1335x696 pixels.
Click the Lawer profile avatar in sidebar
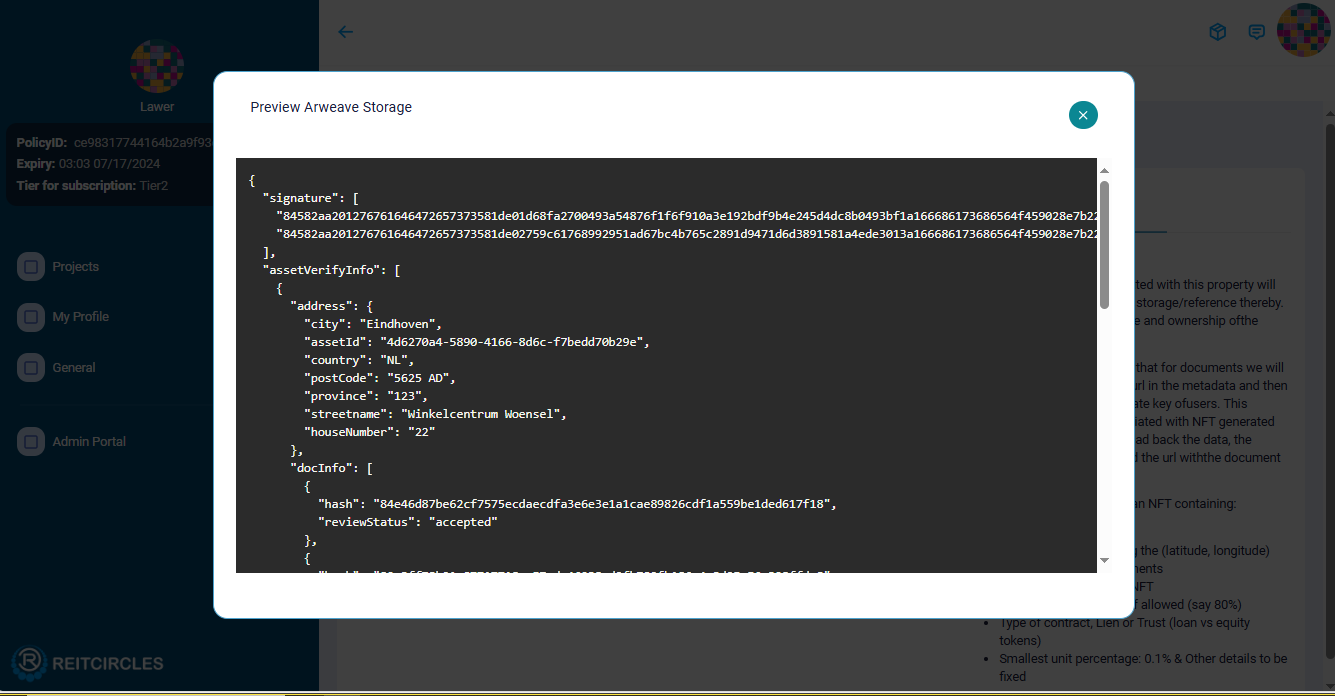[x=157, y=66]
